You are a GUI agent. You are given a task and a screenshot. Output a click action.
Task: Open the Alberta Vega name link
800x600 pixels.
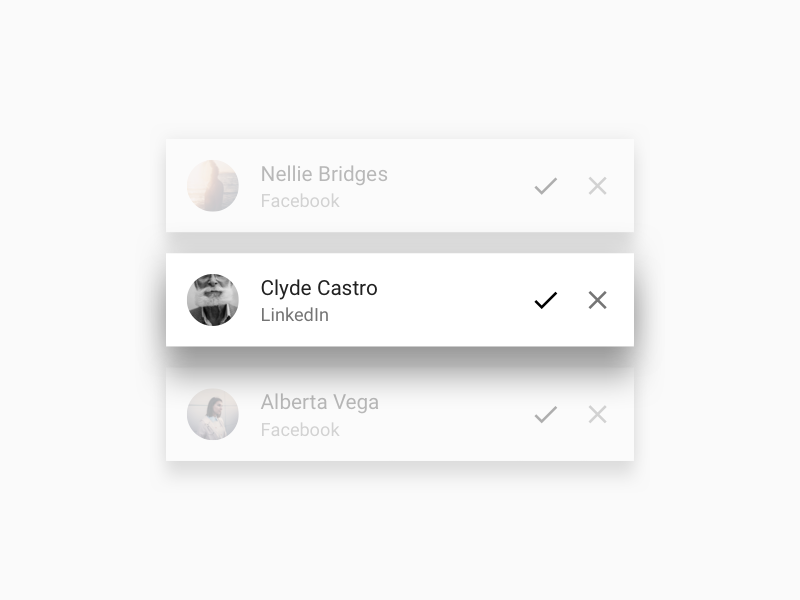[x=320, y=402]
